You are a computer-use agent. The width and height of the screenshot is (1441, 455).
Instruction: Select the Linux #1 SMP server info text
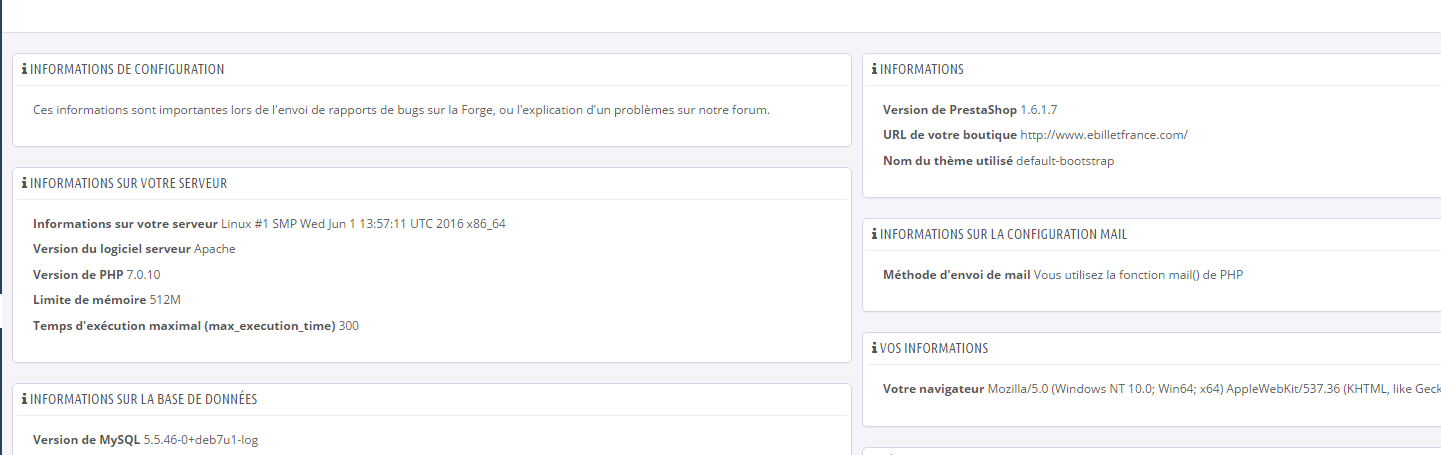[363, 224]
